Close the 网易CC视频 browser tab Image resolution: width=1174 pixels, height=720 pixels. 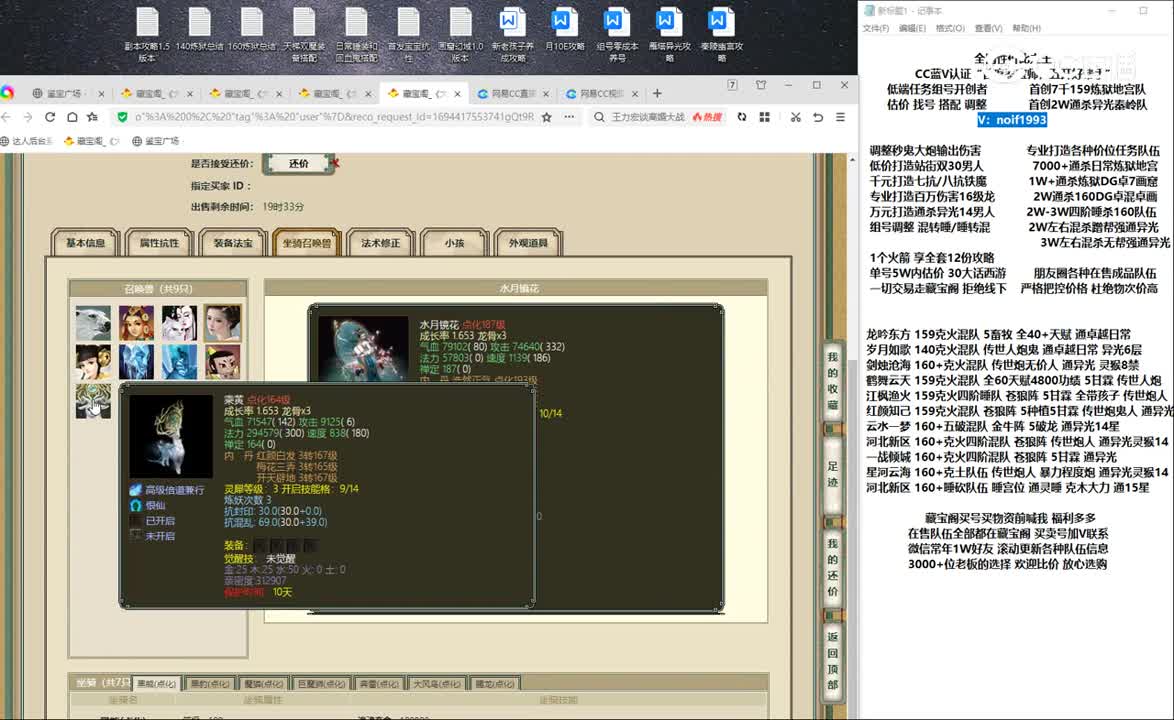635,94
